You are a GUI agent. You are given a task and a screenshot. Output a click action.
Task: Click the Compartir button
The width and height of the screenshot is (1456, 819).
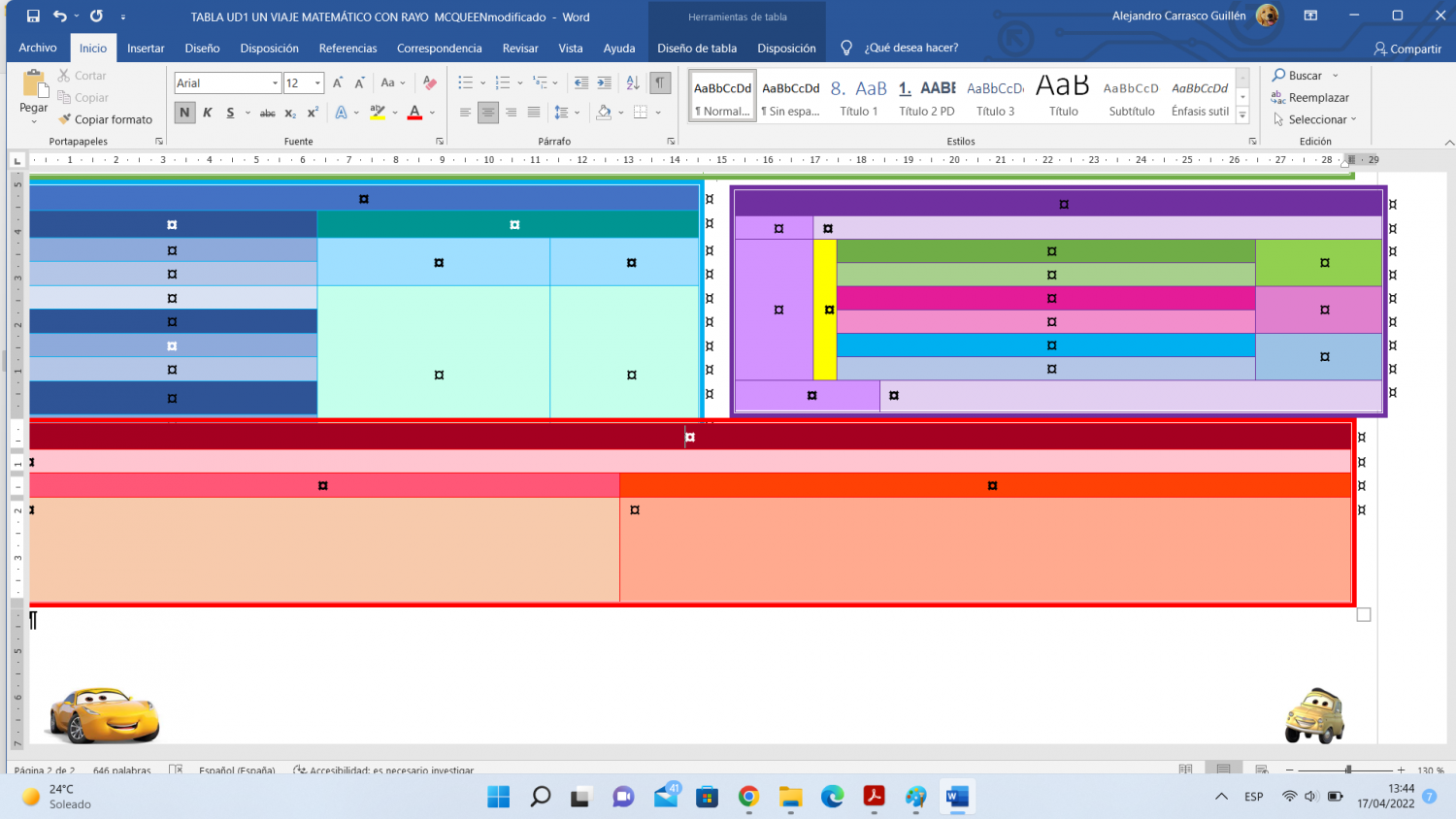click(1407, 49)
